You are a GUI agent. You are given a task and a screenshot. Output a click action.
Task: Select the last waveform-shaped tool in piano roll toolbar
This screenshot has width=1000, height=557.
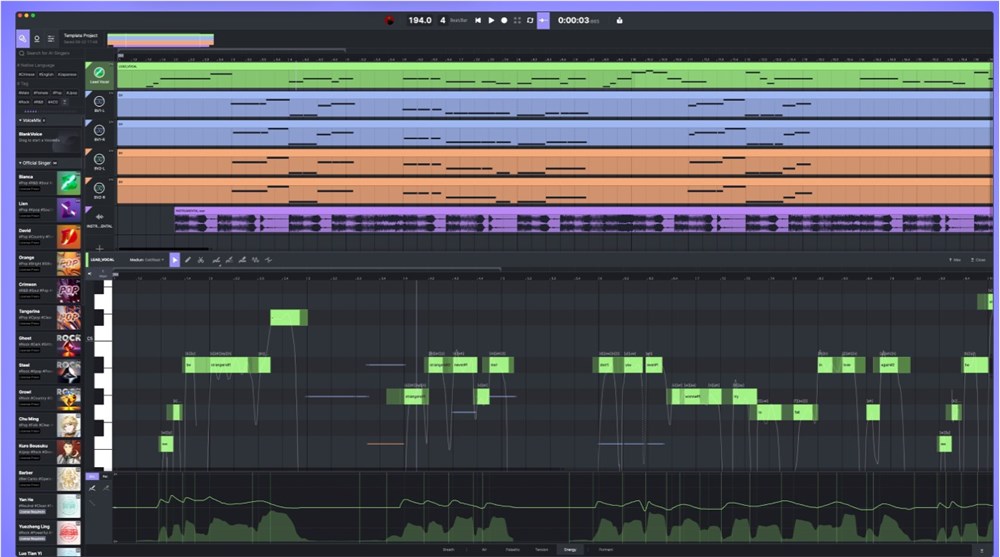[x=268, y=260]
